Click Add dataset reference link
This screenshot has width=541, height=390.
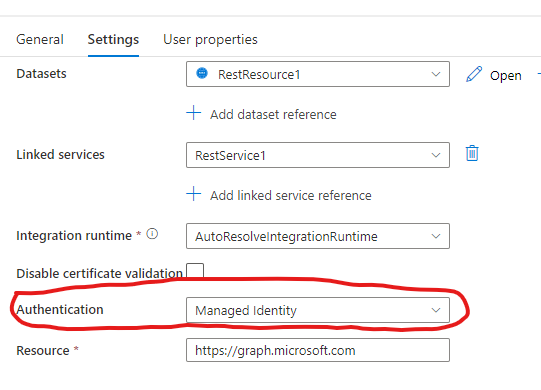(273, 114)
